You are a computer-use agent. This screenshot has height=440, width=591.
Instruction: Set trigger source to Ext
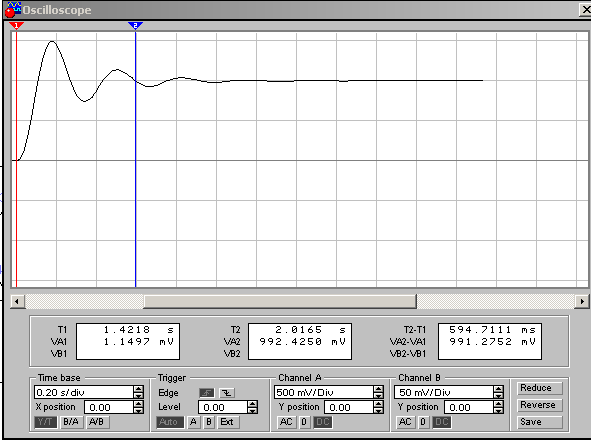pos(227,422)
